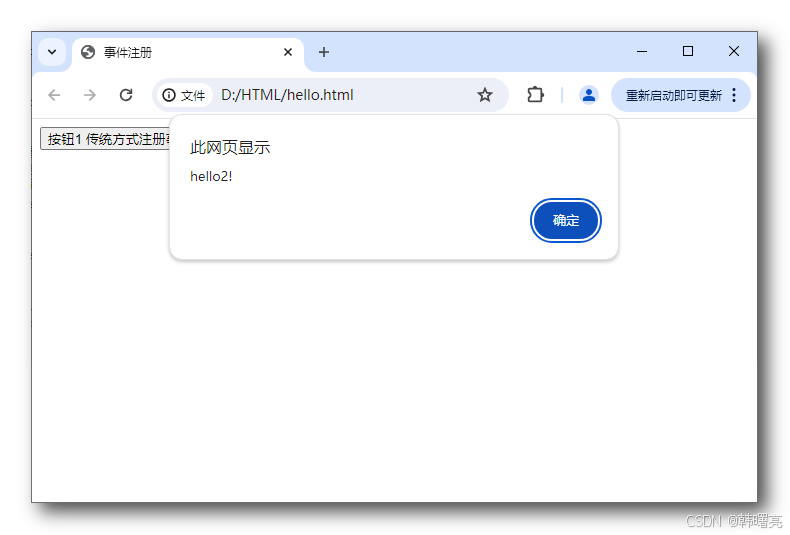790x535 pixels.
Task: Open the tab search dropdown arrow
Action: pyautogui.click(x=52, y=52)
